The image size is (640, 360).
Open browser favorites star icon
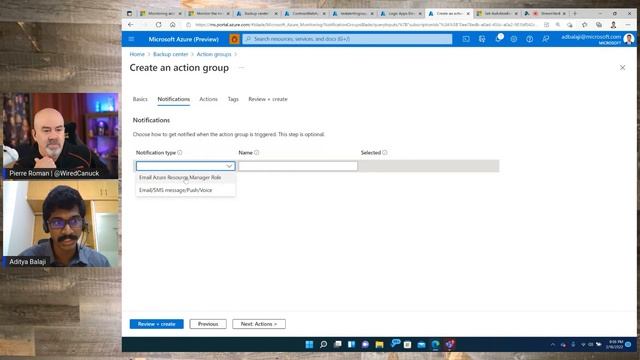click(584, 25)
